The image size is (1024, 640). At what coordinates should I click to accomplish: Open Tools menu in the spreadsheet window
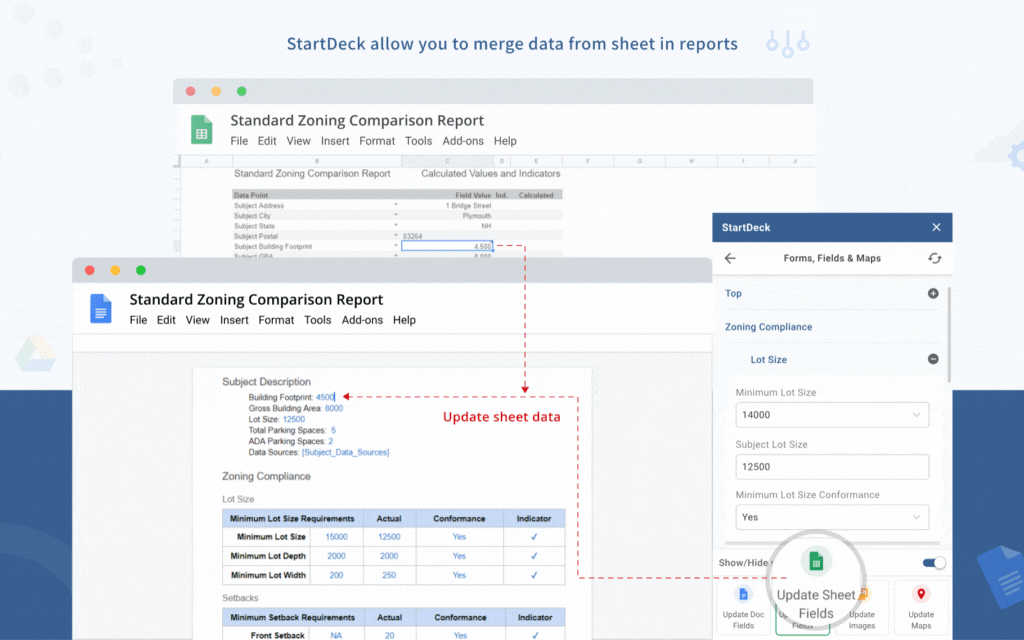point(418,141)
